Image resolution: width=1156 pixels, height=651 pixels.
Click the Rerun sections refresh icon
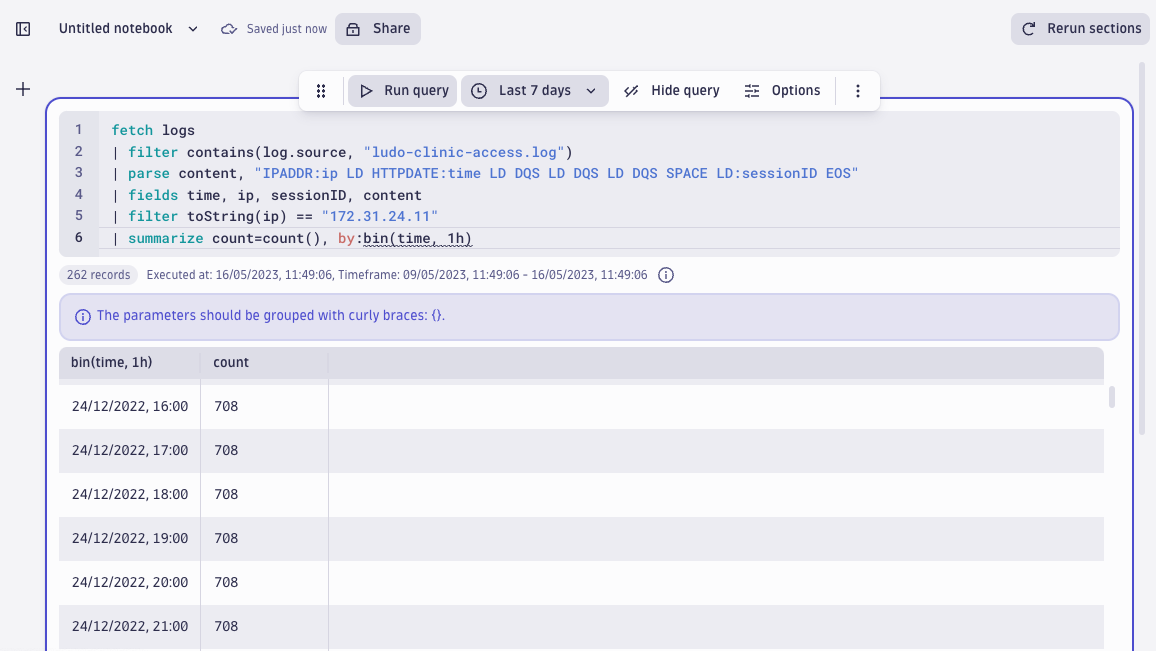1029,28
